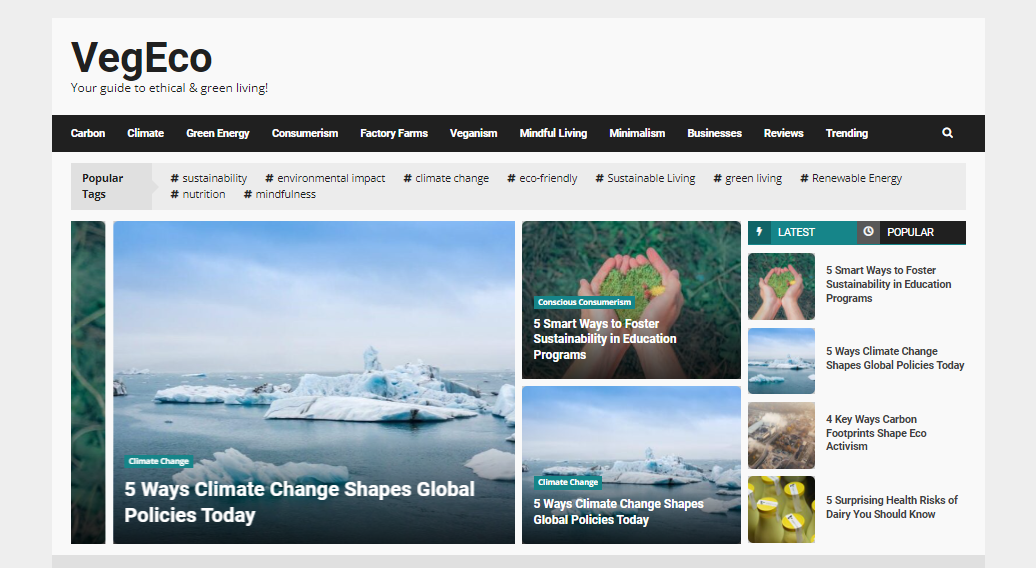Image resolution: width=1036 pixels, height=568 pixels.
Task: Open the # nutrition tag
Action: click(198, 194)
